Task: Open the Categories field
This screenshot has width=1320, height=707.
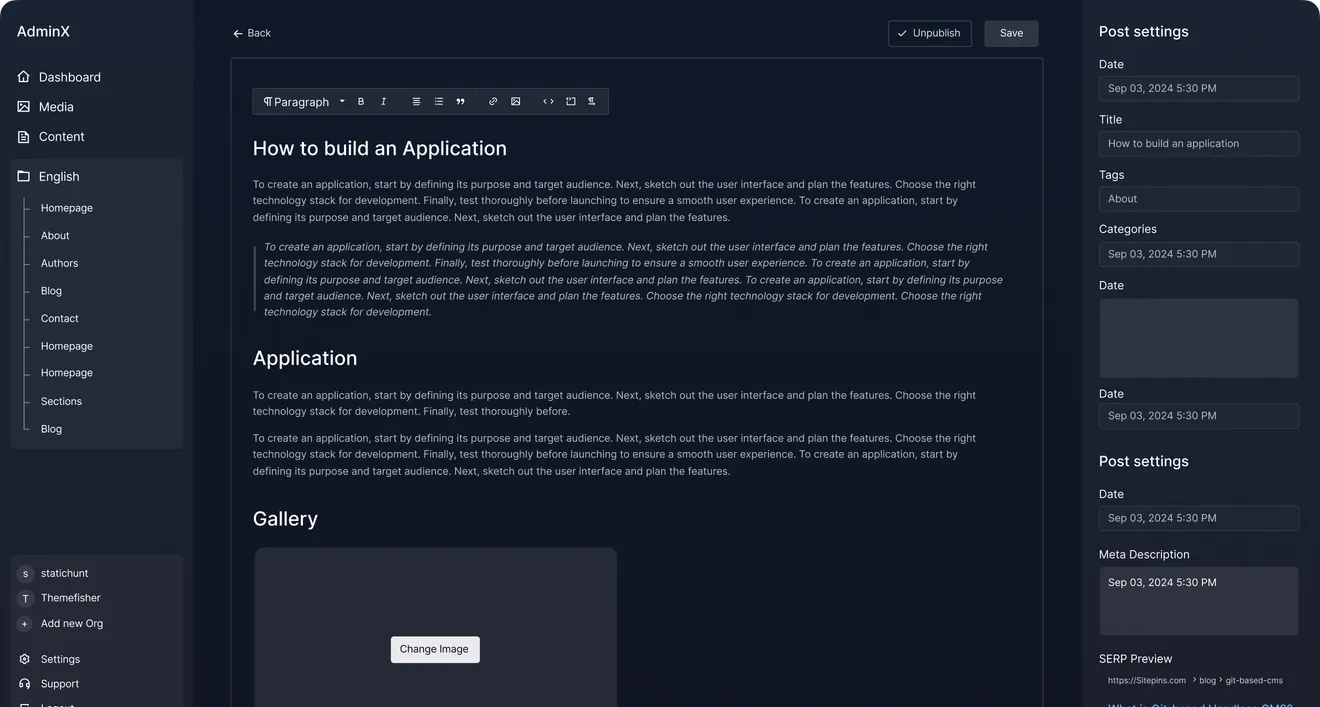Action: coord(1198,254)
